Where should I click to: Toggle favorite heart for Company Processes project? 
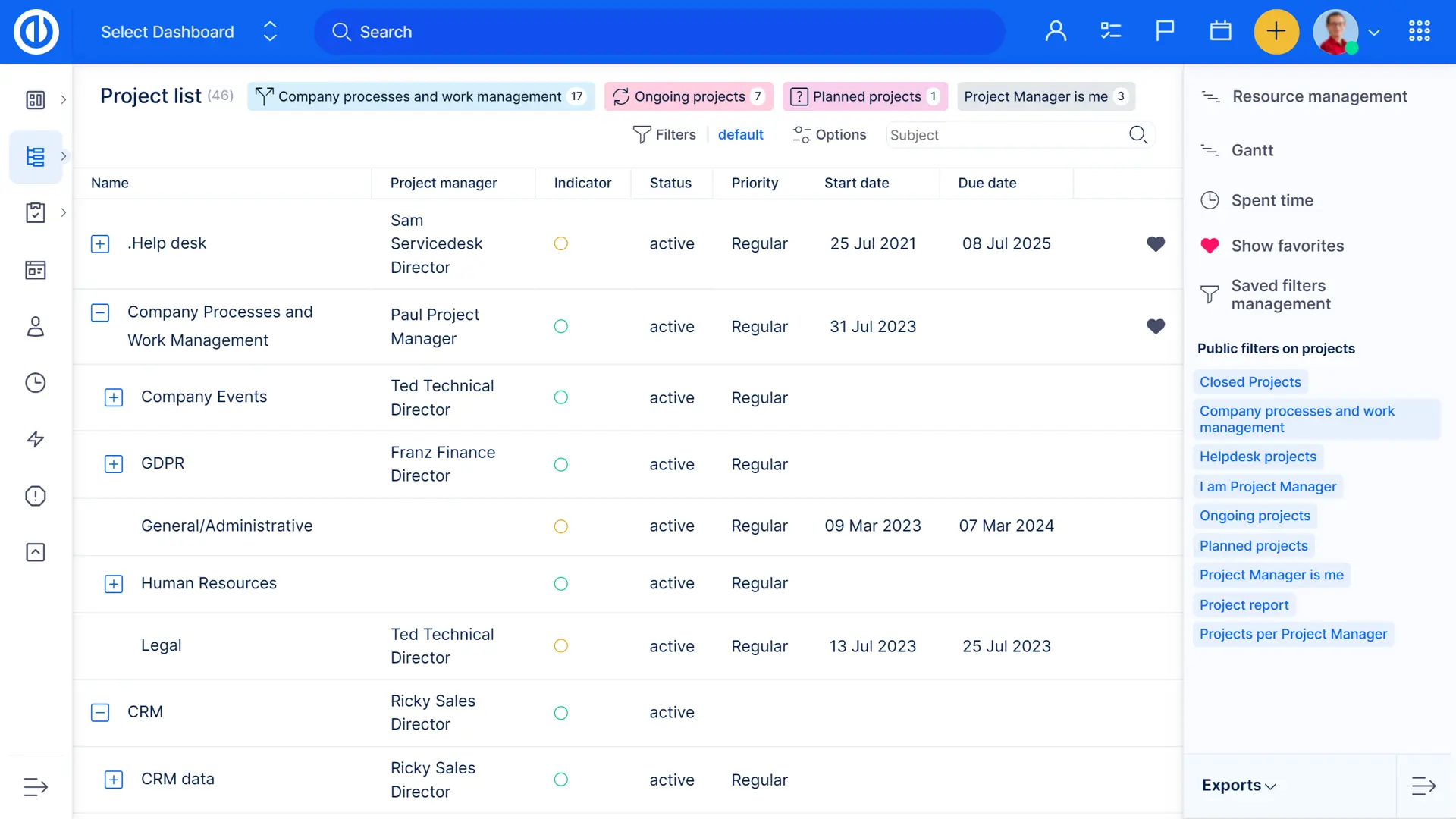[1155, 326]
